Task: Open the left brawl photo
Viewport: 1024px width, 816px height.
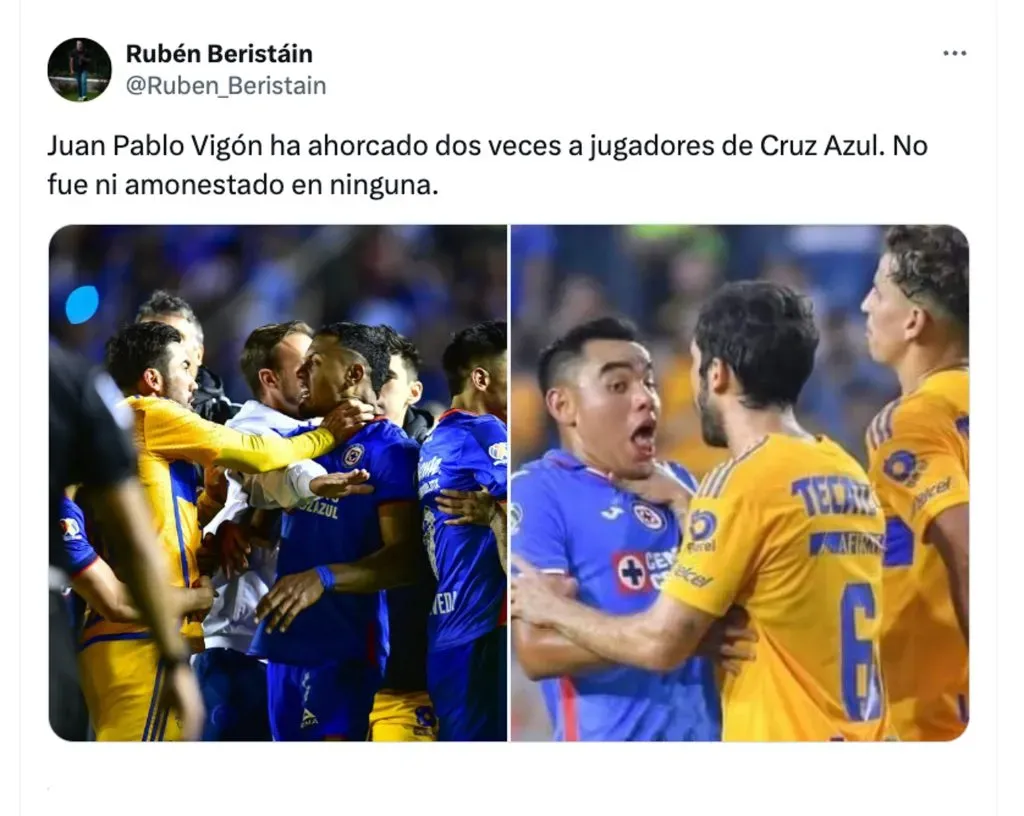Action: pos(278,483)
